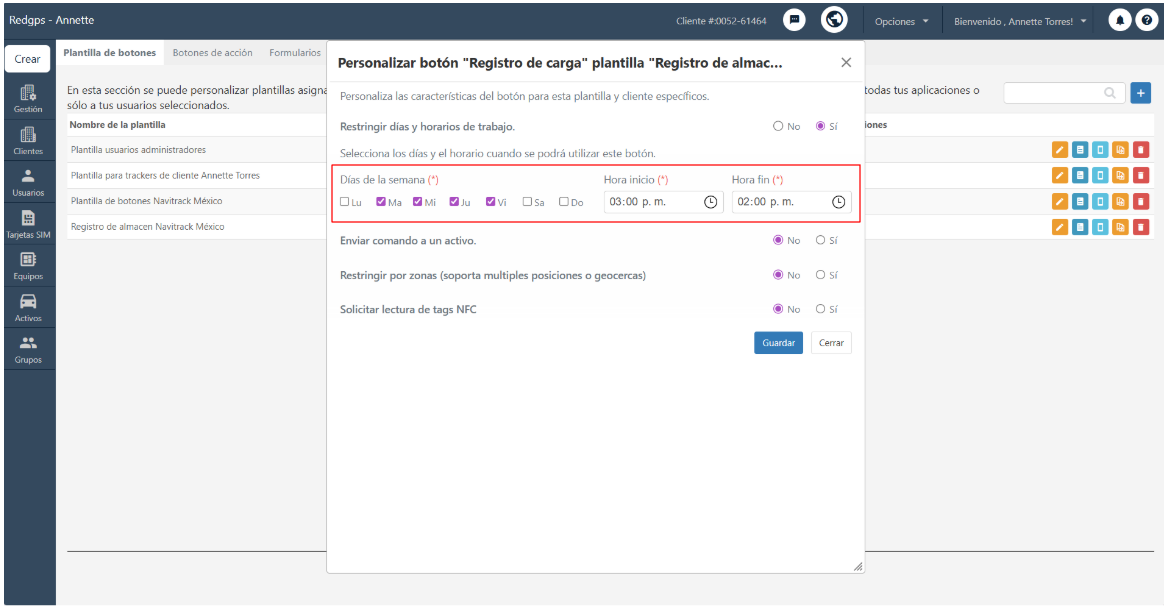Check the Sa weekday checkbox
The width and height of the screenshot is (1172, 609).
coord(527,202)
